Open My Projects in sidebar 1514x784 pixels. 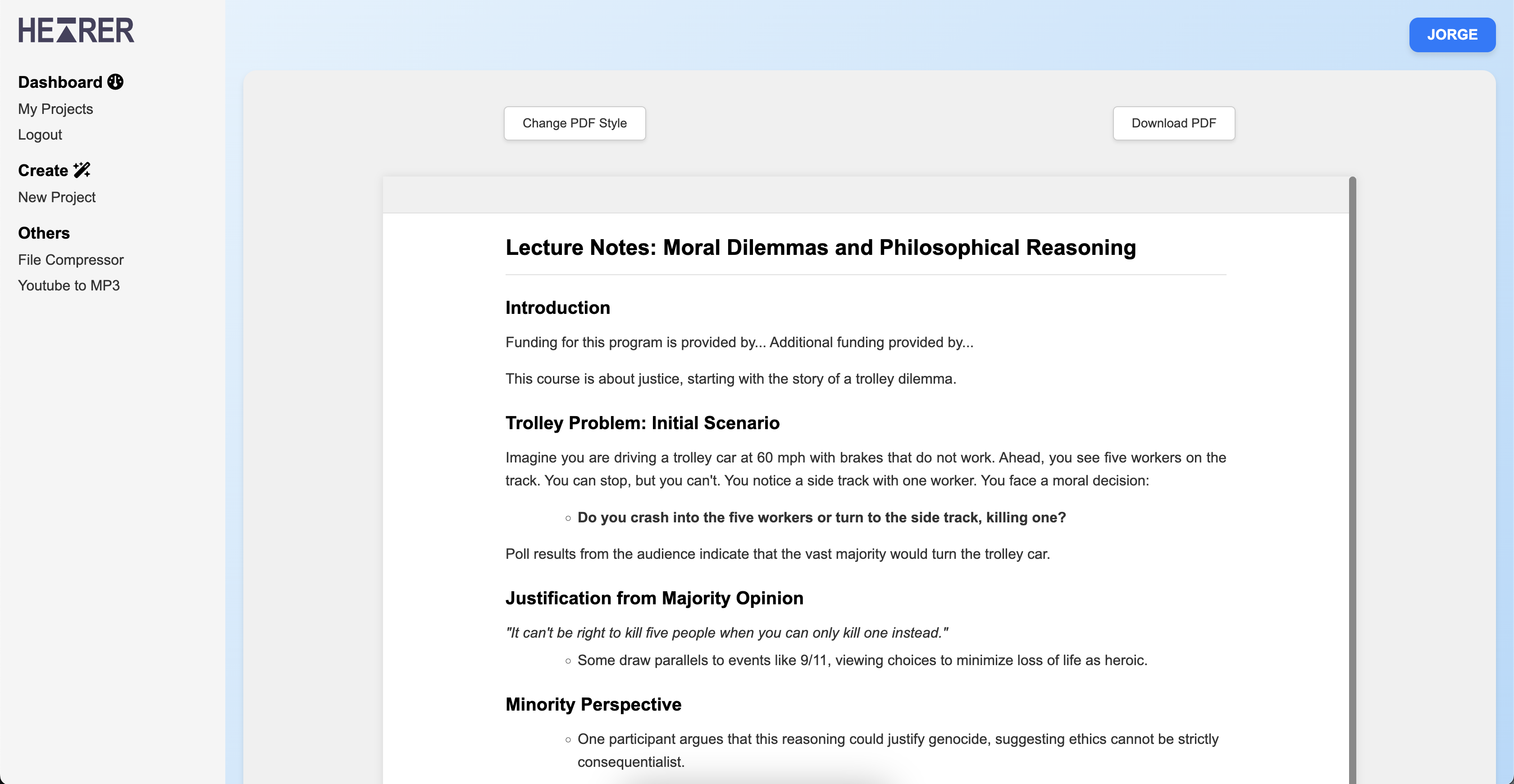pyautogui.click(x=55, y=109)
